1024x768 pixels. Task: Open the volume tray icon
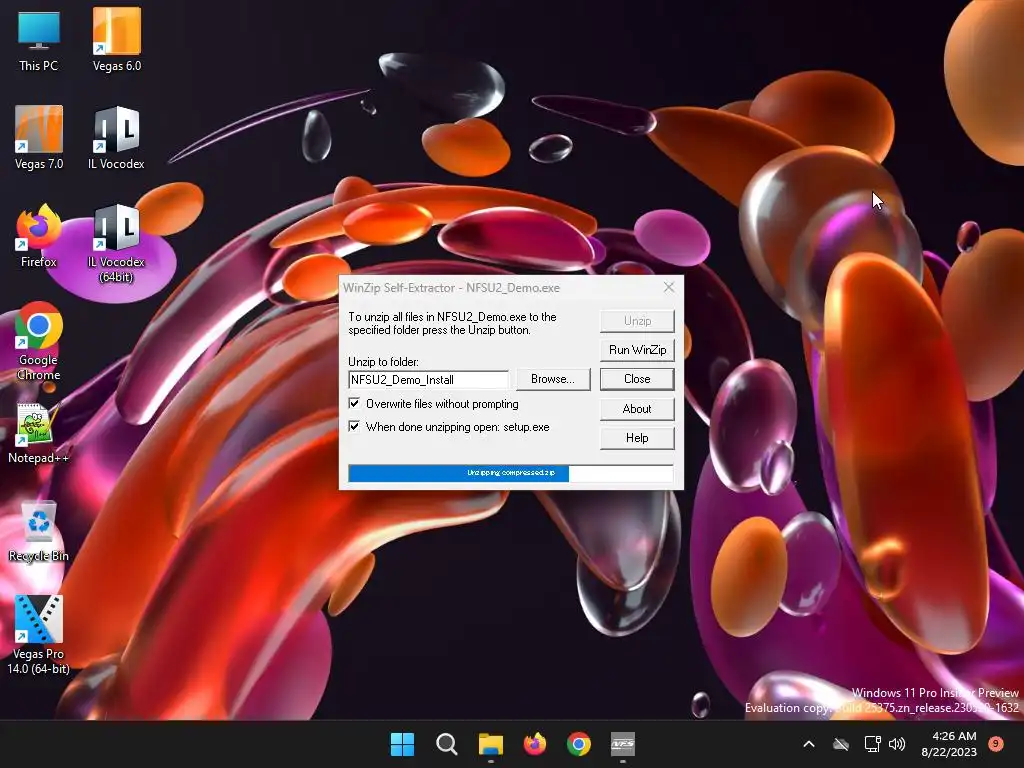point(897,744)
